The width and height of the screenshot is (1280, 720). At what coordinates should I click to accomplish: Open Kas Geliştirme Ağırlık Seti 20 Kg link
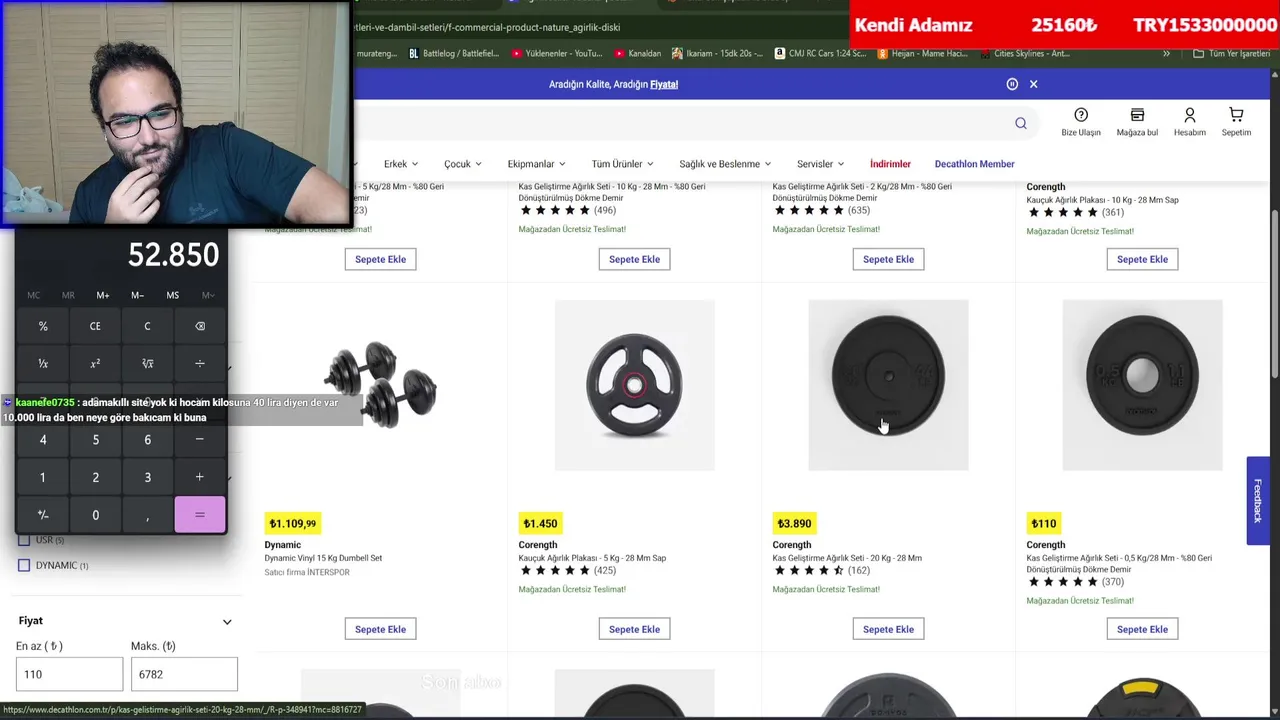[x=847, y=558]
